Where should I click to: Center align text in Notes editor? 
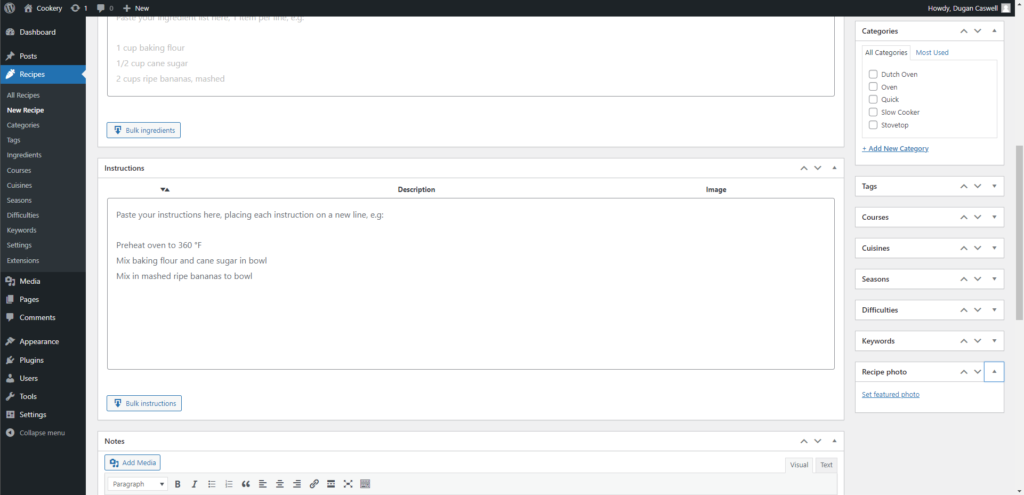click(x=279, y=484)
